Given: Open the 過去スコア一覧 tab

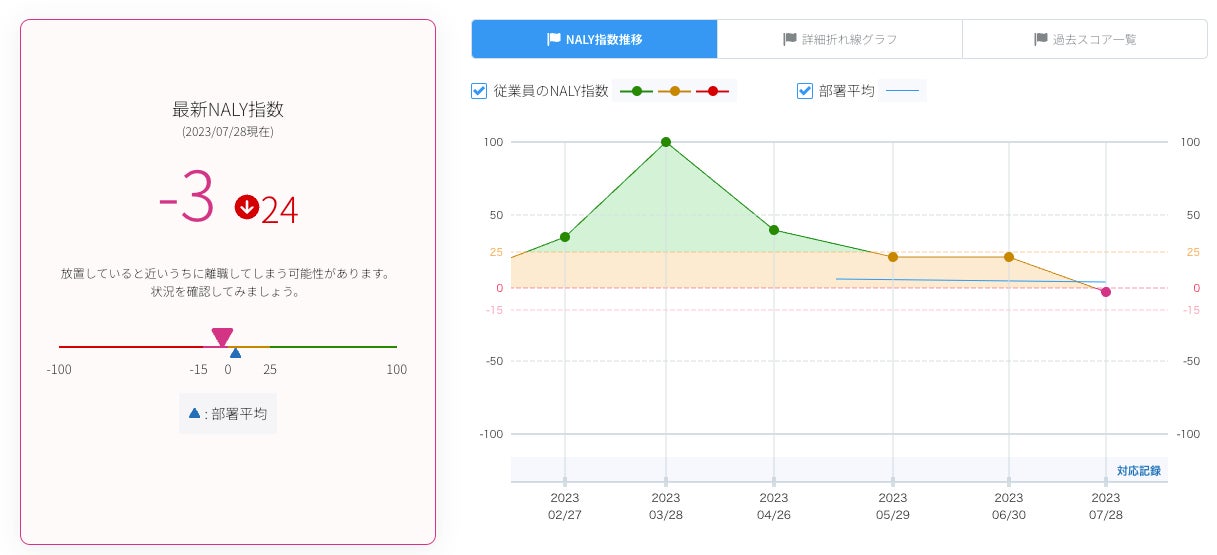Looking at the screenshot, I should [1085, 40].
